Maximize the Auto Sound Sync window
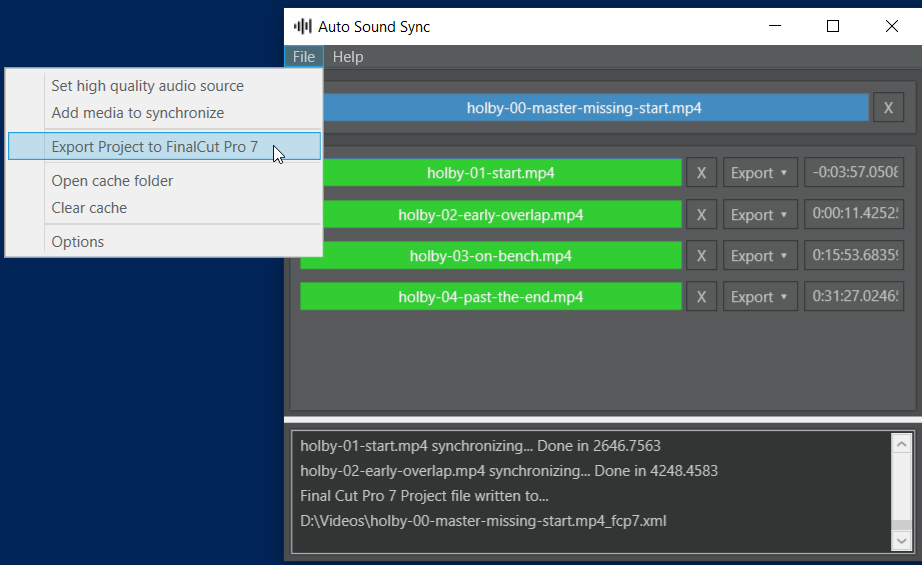 (x=833, y=26)
